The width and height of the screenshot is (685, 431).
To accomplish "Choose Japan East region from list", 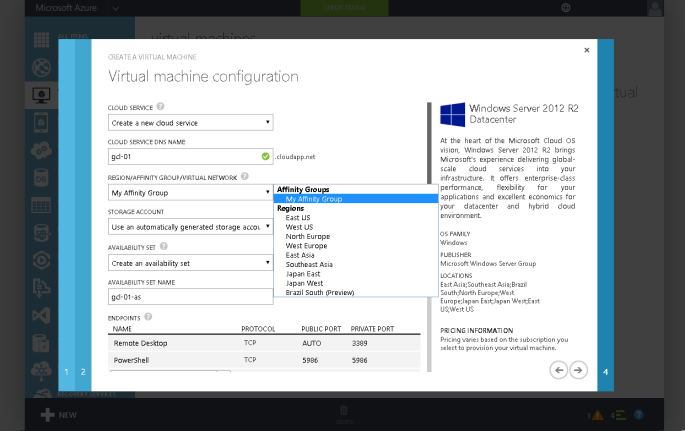I will (303, 274).
